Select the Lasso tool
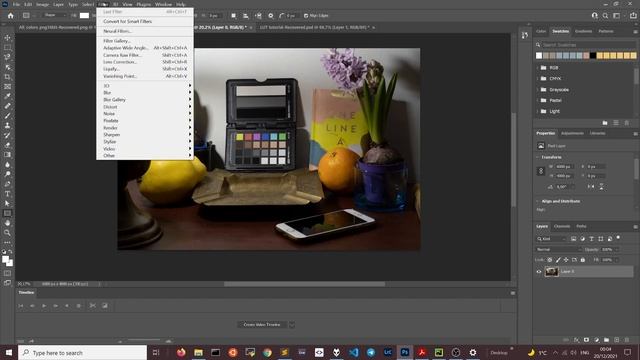 pos(7,57)
